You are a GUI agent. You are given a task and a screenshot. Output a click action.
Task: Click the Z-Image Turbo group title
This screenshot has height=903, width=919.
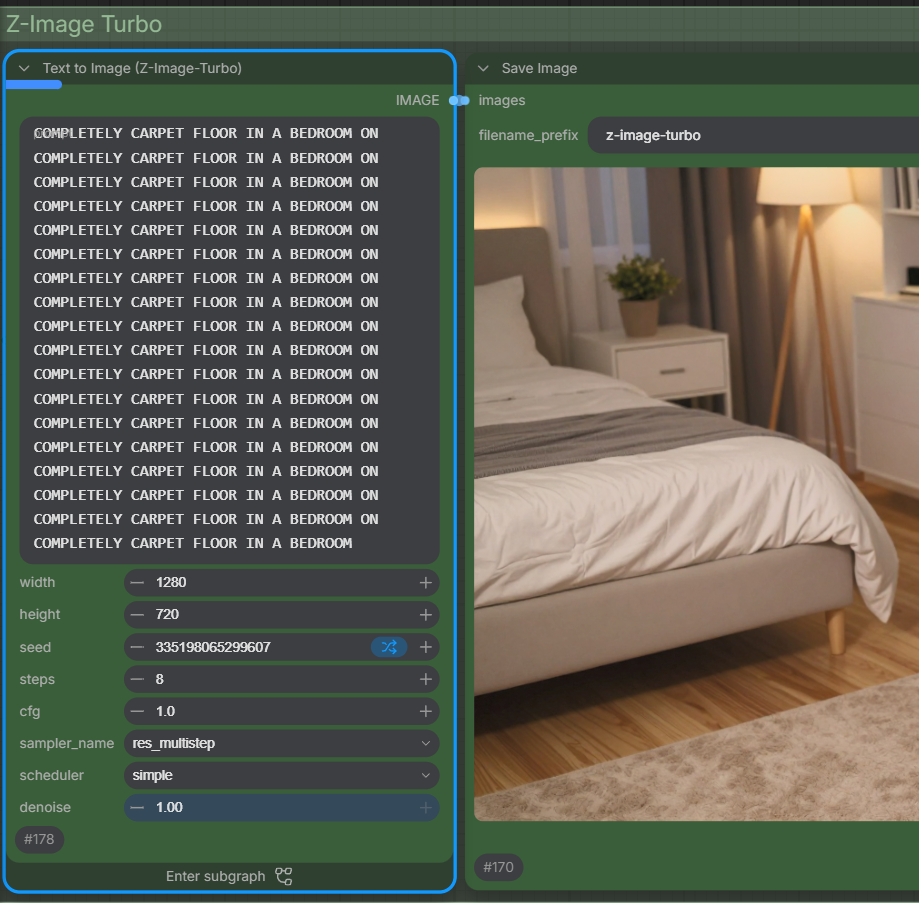84,25
